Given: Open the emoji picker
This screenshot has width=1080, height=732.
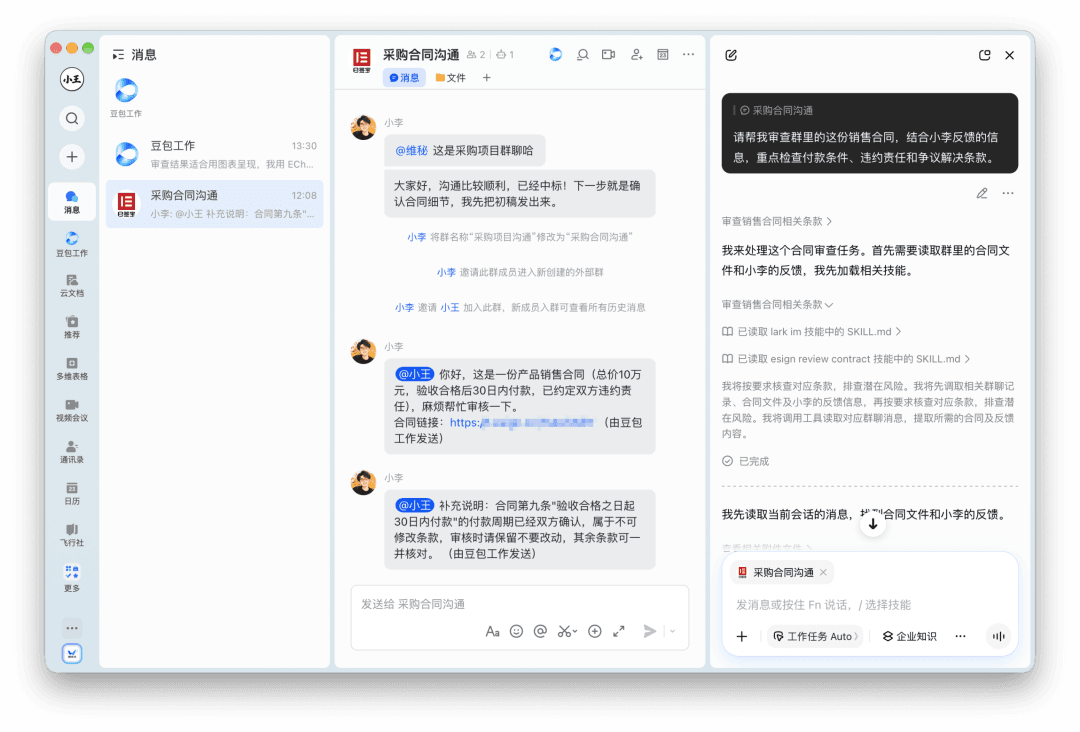Looking at the screenshot, I should 517,631.
